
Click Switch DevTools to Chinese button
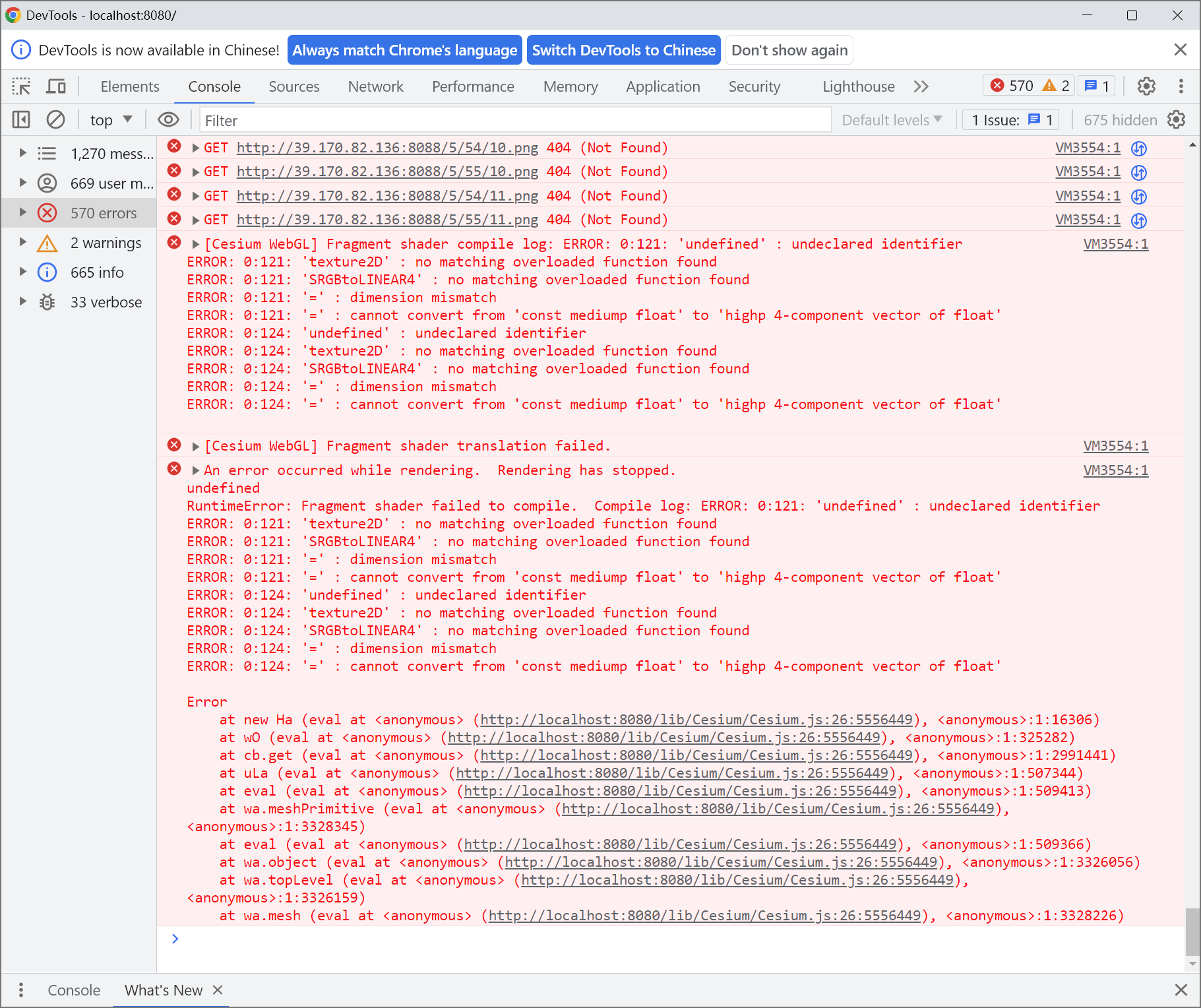tap(624, 50)
